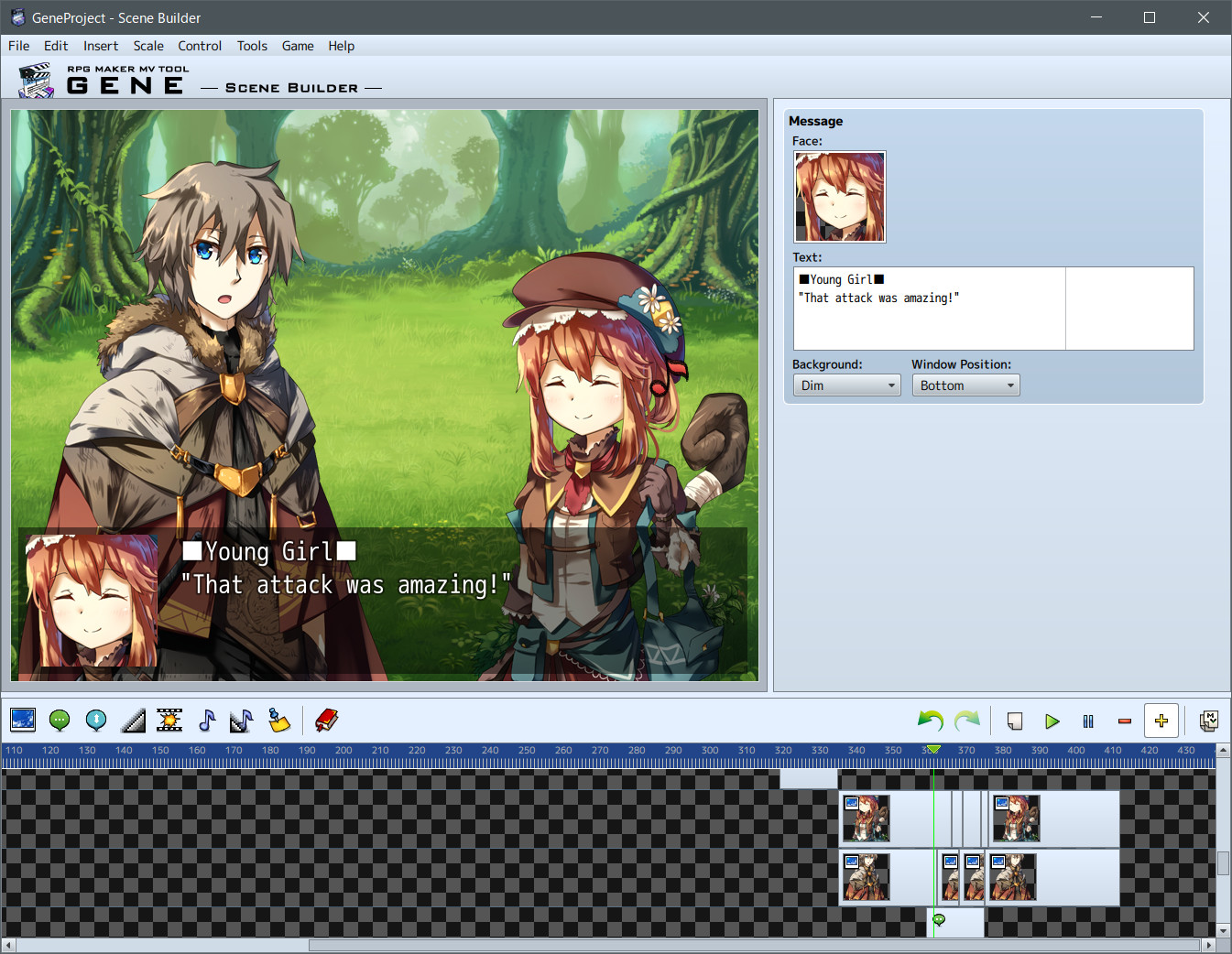This screenshot has width=1232, height=954.
Task: Select the screen fade tool
Action: coord(132,721)
